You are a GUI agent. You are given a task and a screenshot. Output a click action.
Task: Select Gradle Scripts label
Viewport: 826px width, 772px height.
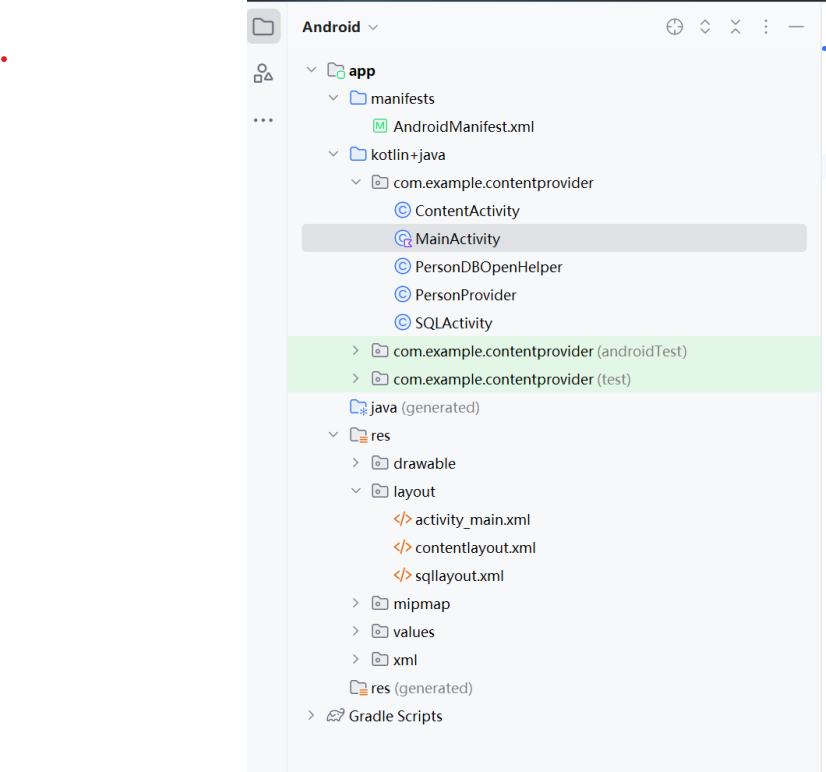click(396, 716)
